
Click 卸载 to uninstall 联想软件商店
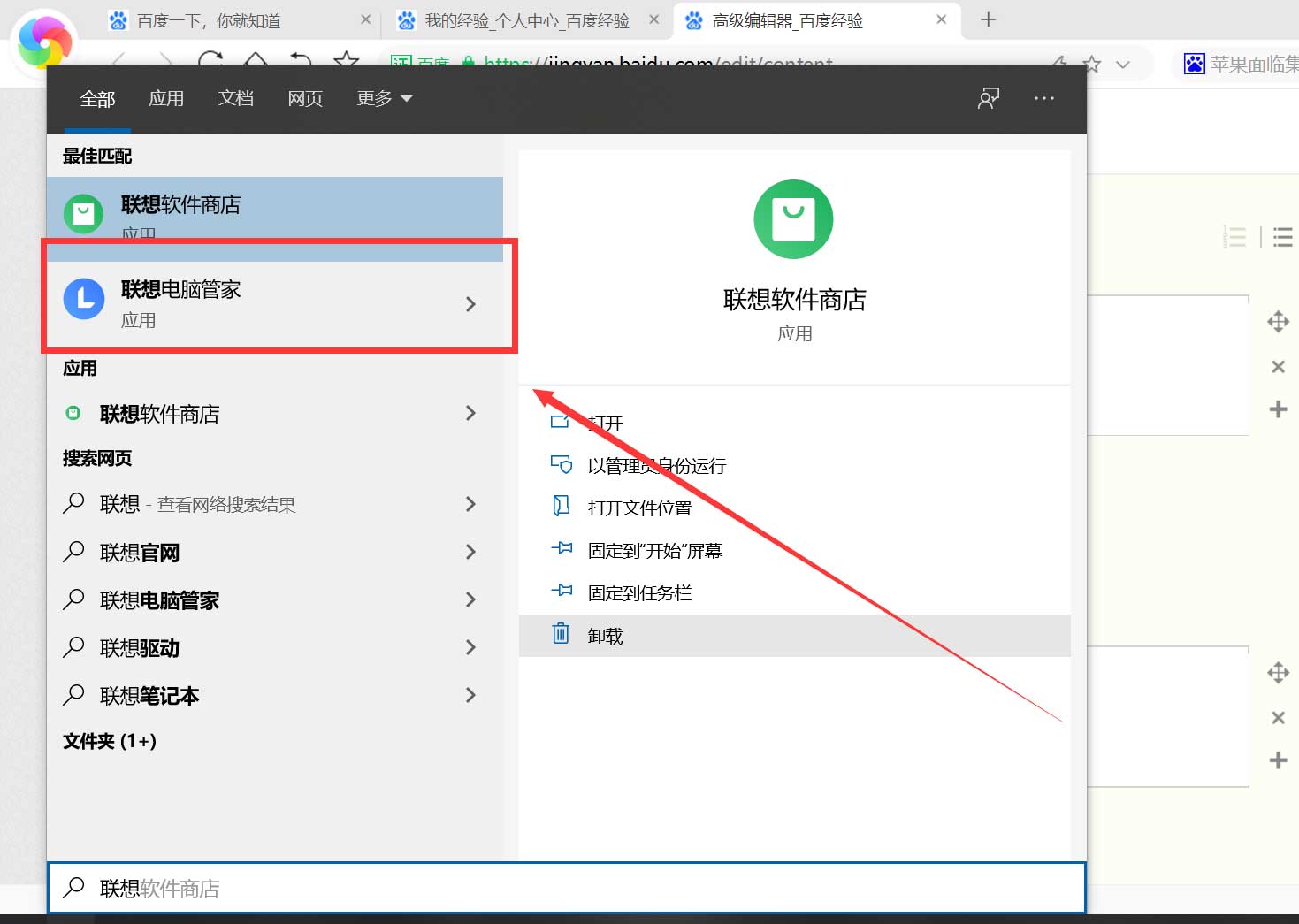(x=795, y=635)
